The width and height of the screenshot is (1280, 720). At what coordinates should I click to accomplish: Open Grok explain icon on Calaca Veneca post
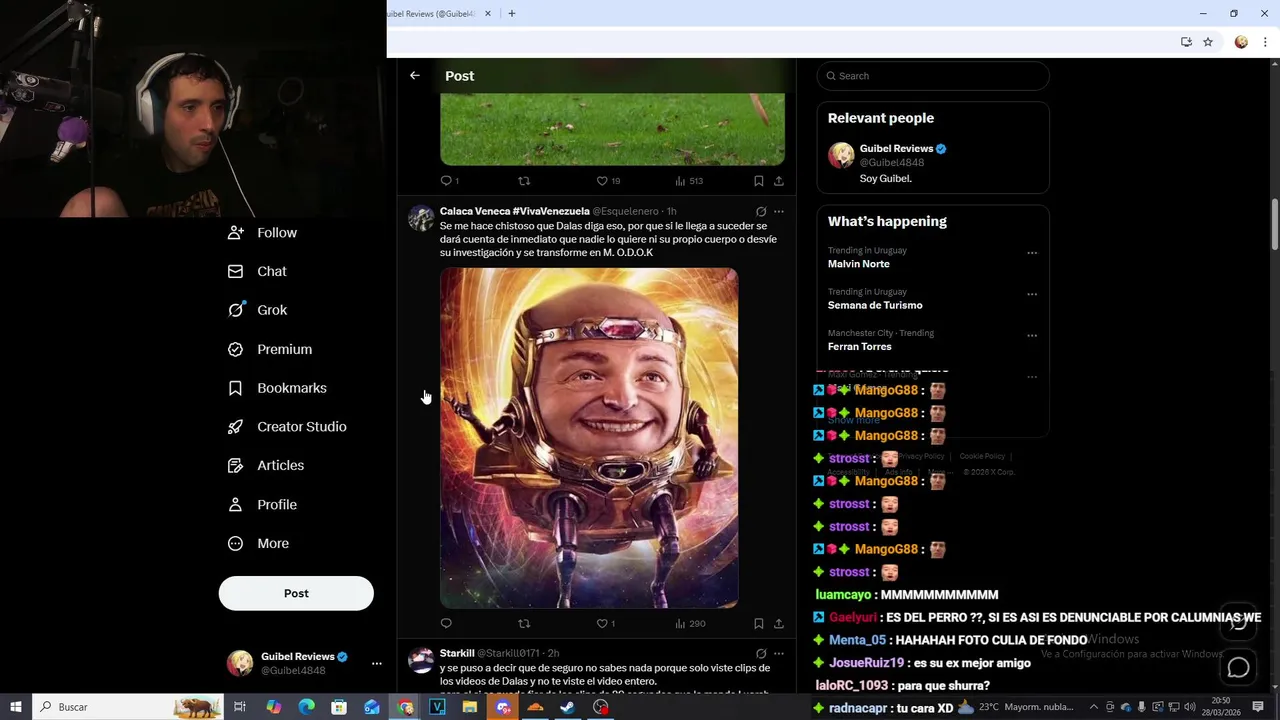(761, 212)
